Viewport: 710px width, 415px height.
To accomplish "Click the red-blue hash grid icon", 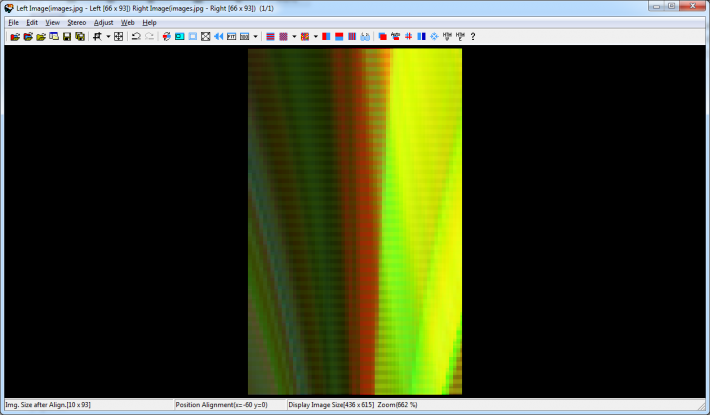I will pyautogui.click(x=408, y=37).
